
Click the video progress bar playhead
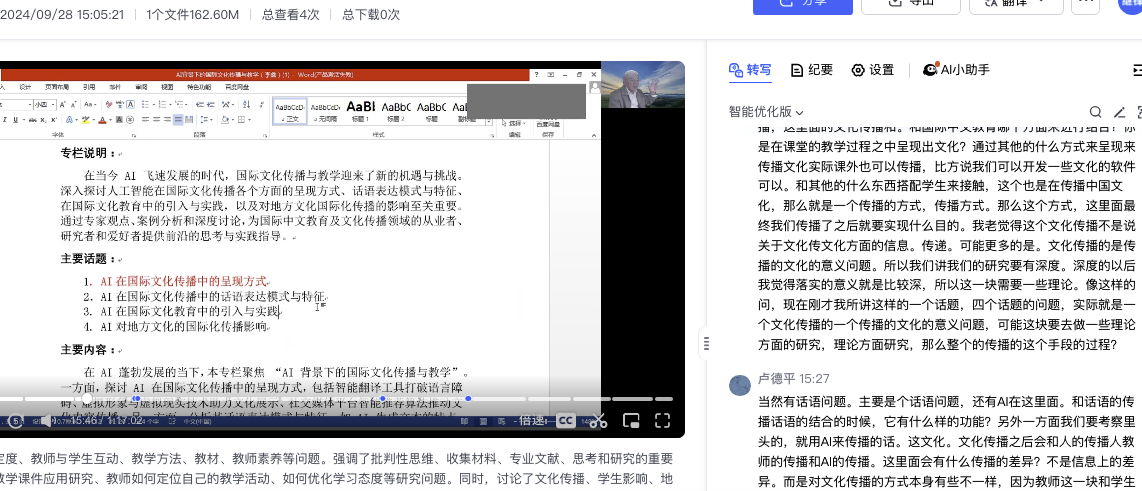pos(88,400)
